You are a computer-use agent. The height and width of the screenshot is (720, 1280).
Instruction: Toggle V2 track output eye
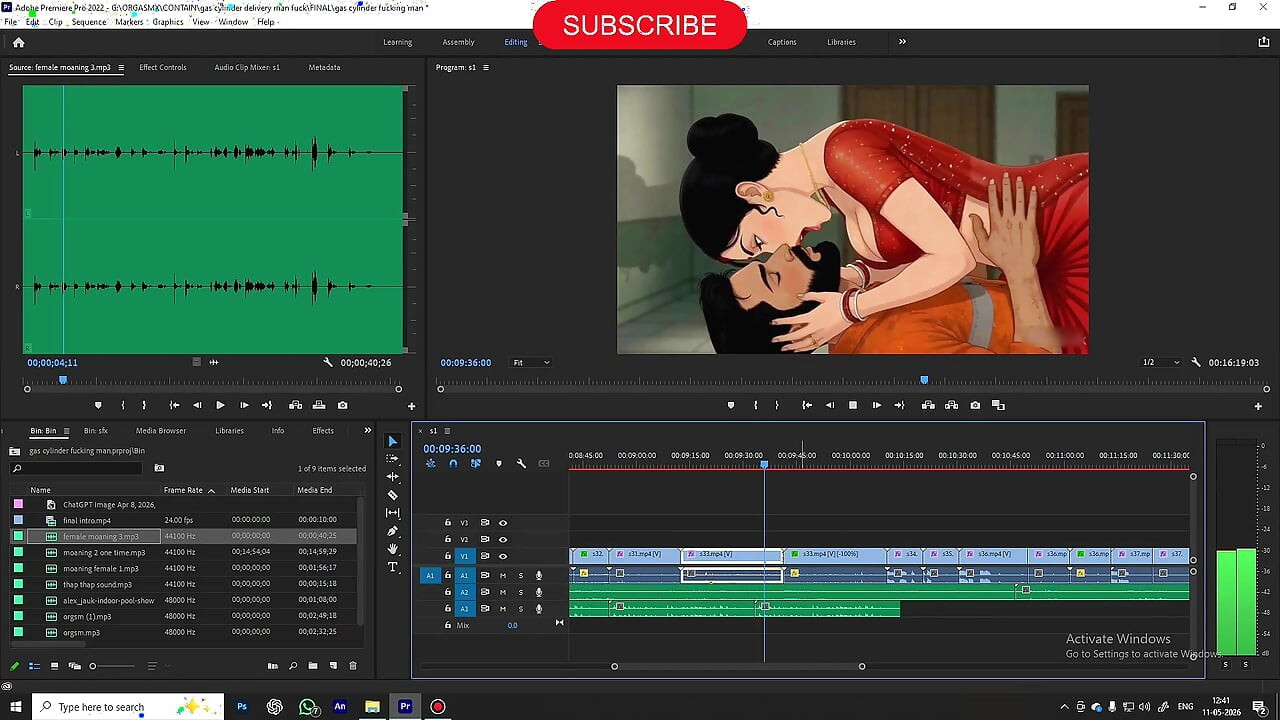click(x=503, y=539)
